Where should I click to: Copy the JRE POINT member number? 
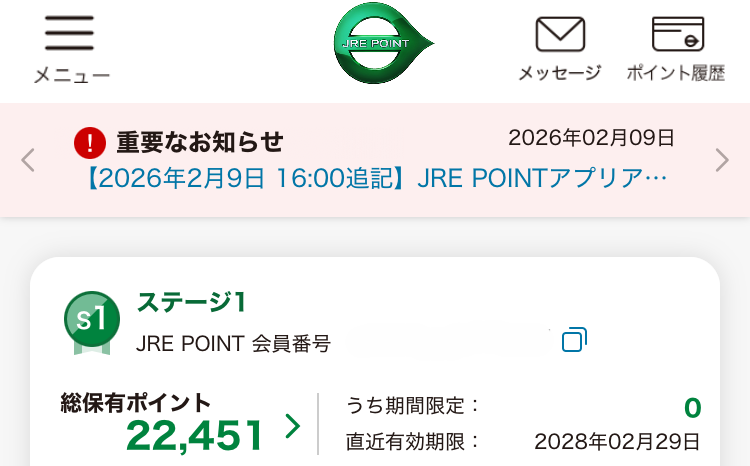pos(574,340)
